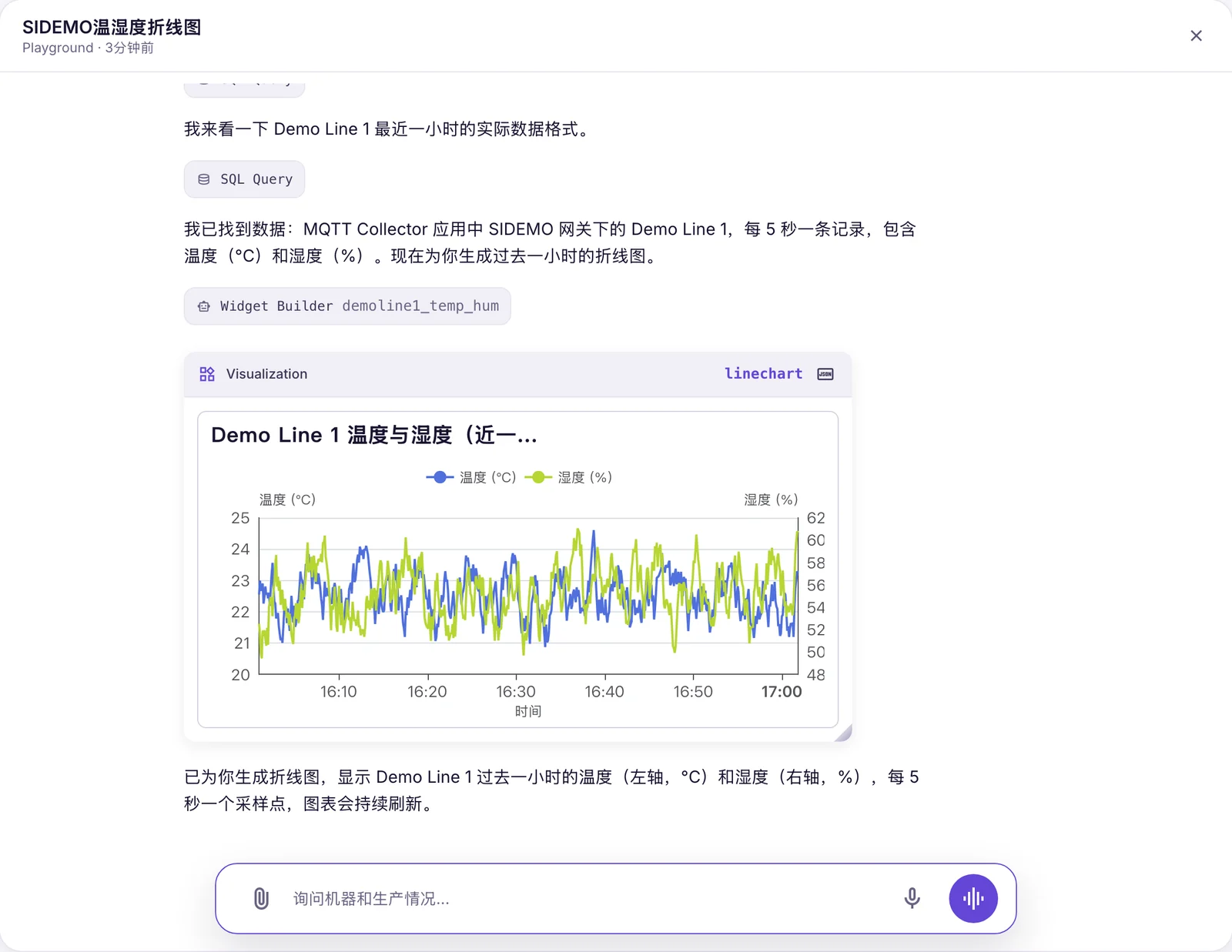The height and width of the screenshot is (952, 1232).
Task: Attach a file with the paperclip icon
Action: click(261, 898)
